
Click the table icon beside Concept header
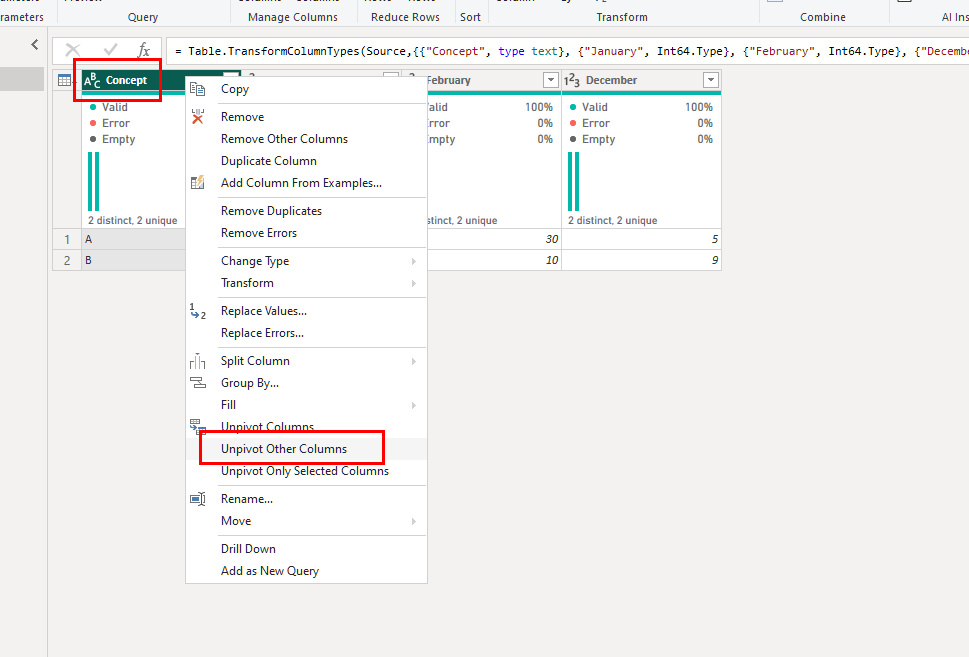coord(64,80)
